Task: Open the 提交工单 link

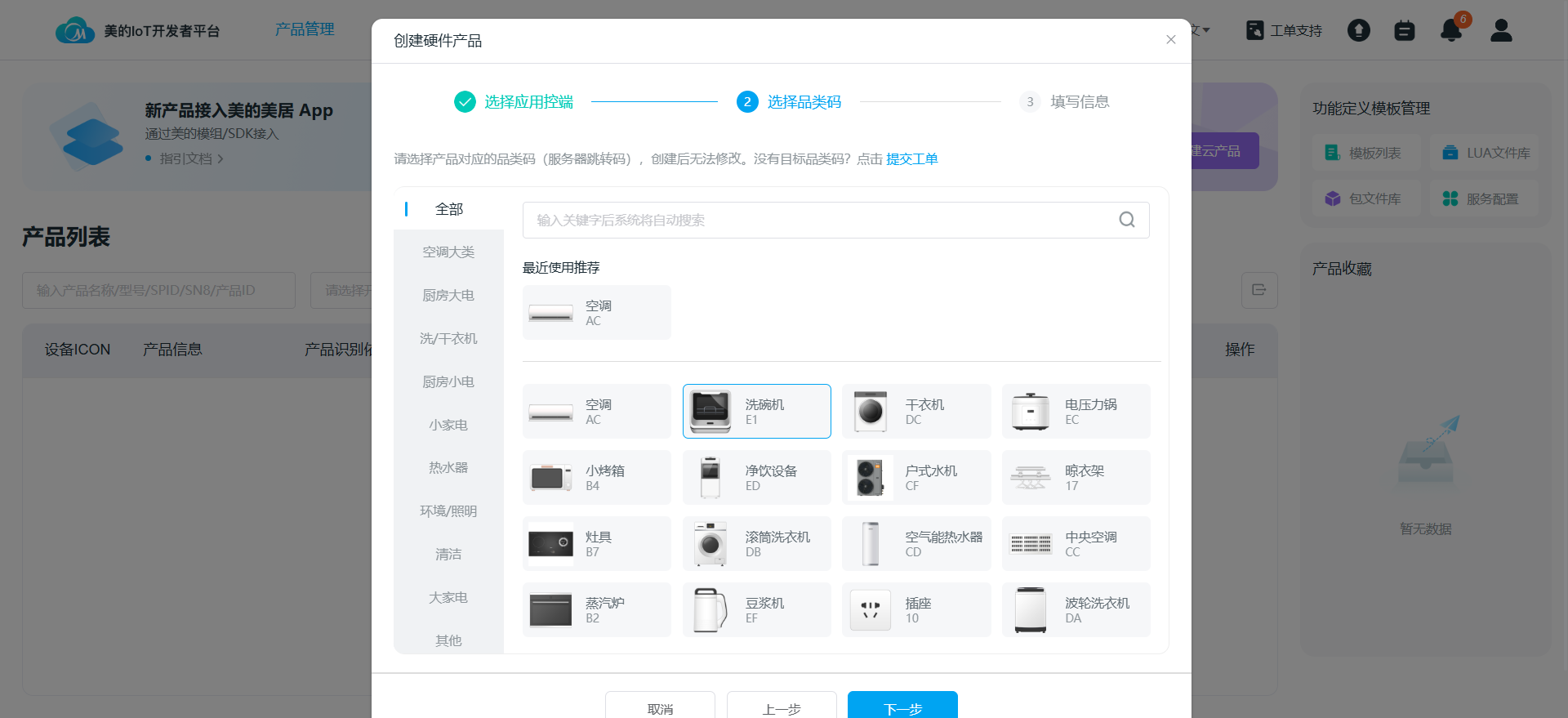Action: tap(911, 158)
